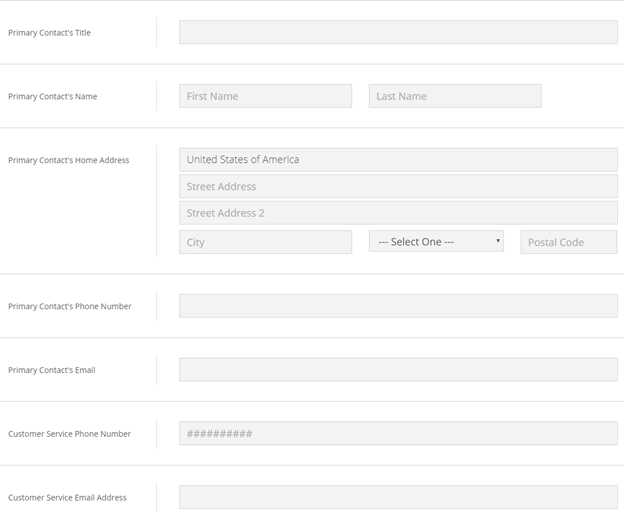Click the Primary Contact's Phone Number input box
Viewport: 624px width, 514px height.
398,306
